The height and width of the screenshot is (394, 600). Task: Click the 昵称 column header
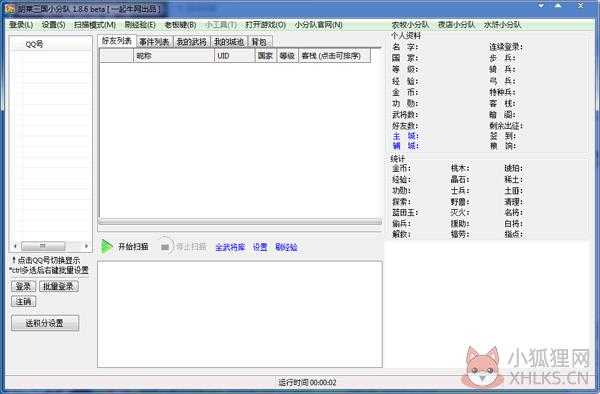(174, 56)
